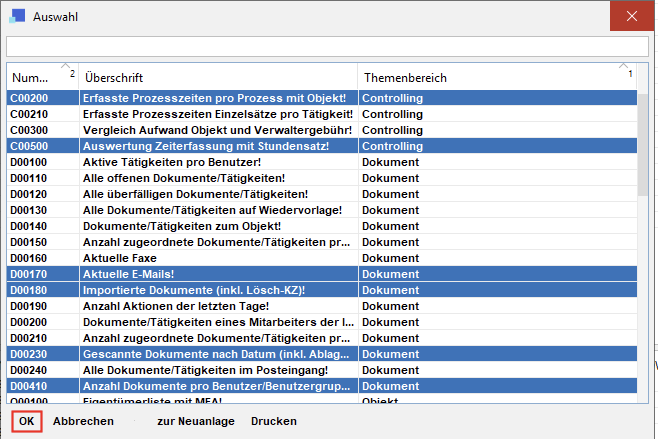The image size is (658, 439).
Task: Sort by the Überschrift column header
Action: (217, 77)
